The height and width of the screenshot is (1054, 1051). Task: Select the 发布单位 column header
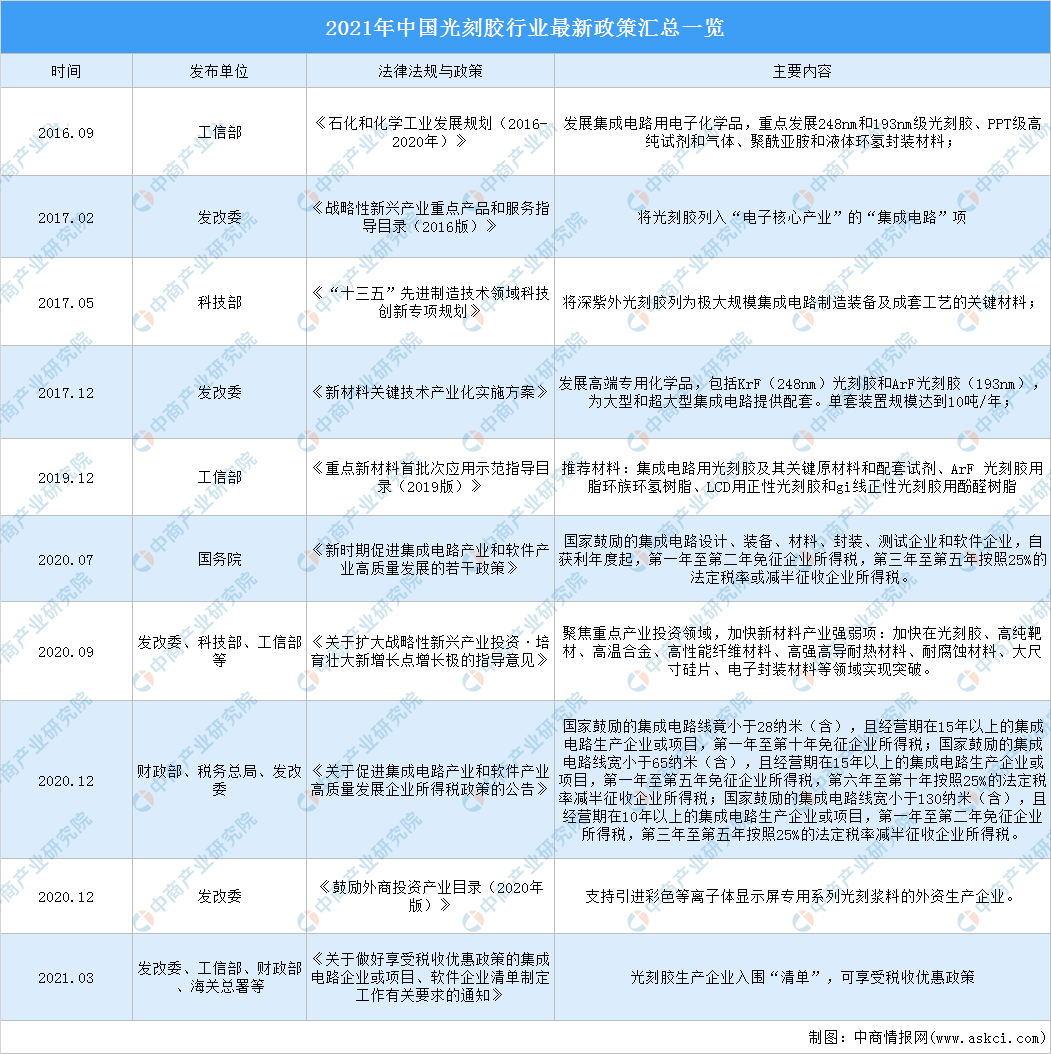[x=219, y=71]
